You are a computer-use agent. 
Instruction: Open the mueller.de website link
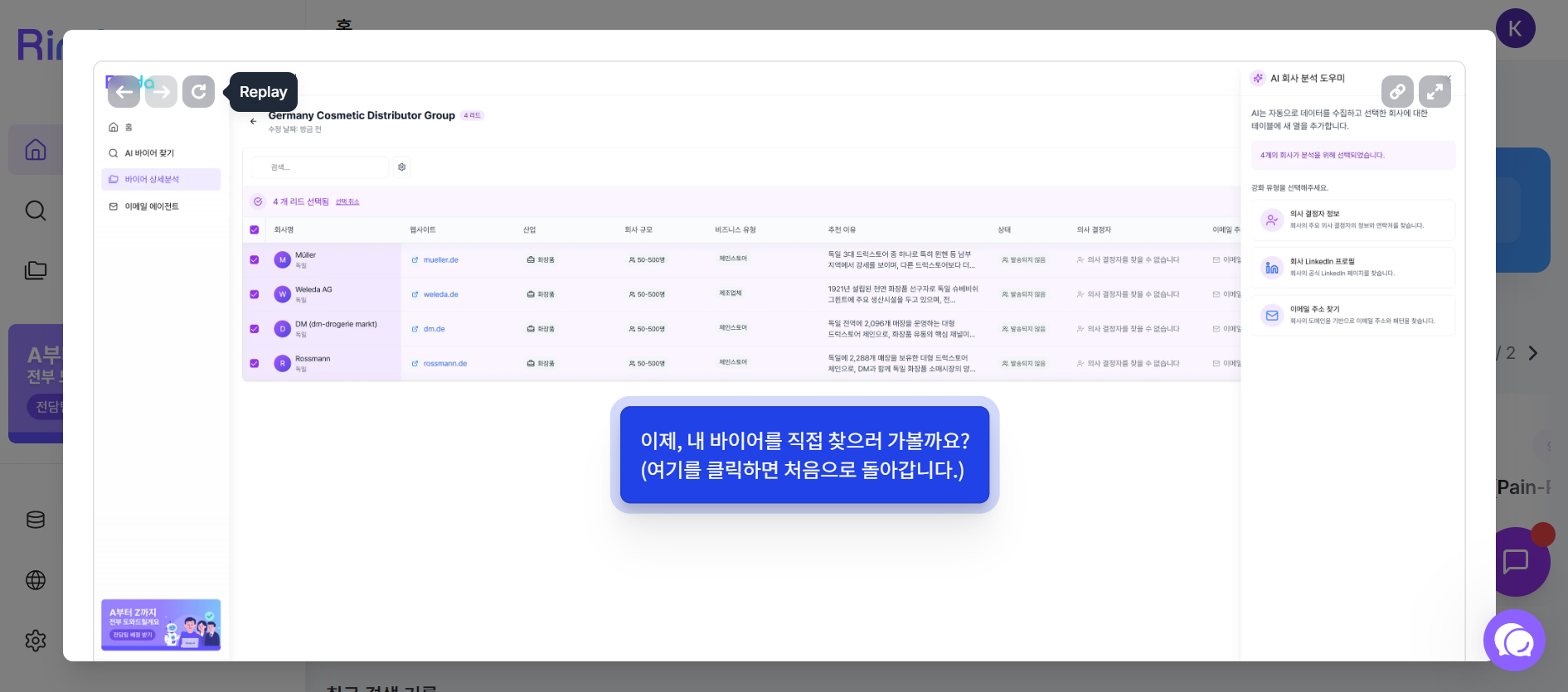pyautogui.click(x=440, y=260)
